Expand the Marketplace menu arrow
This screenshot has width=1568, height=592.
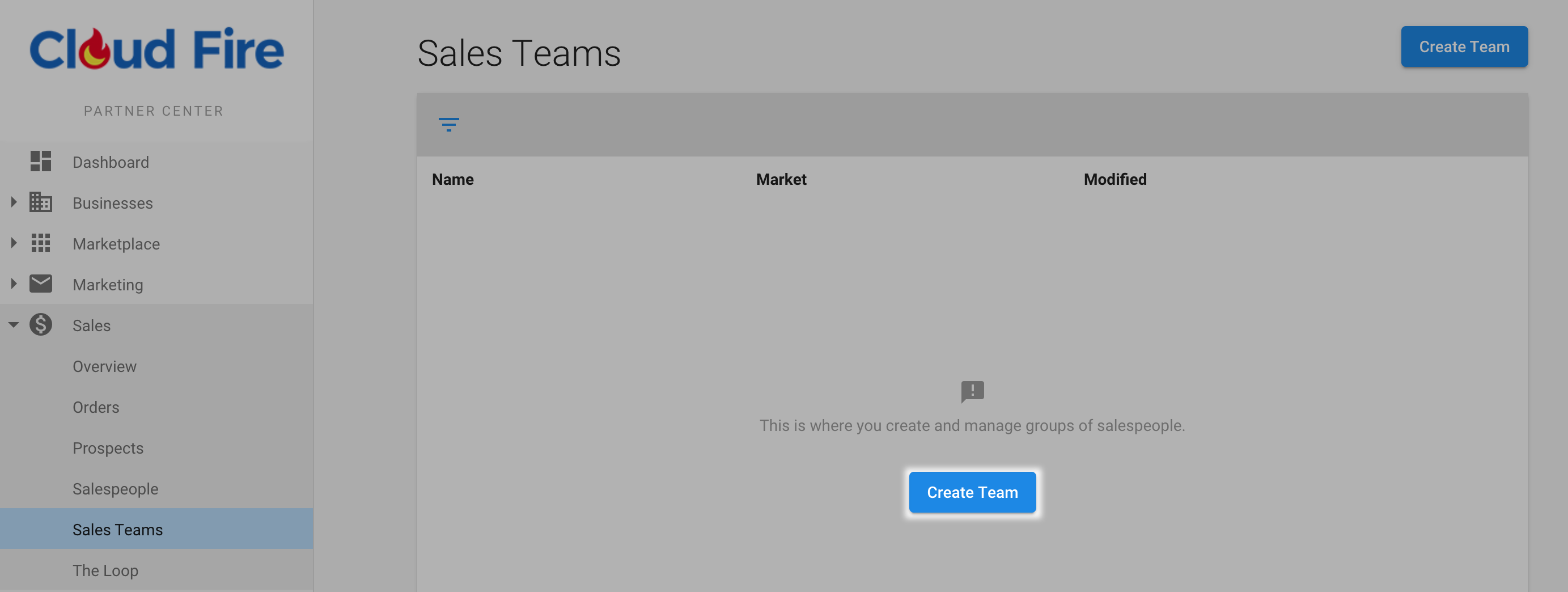[14, 243]
